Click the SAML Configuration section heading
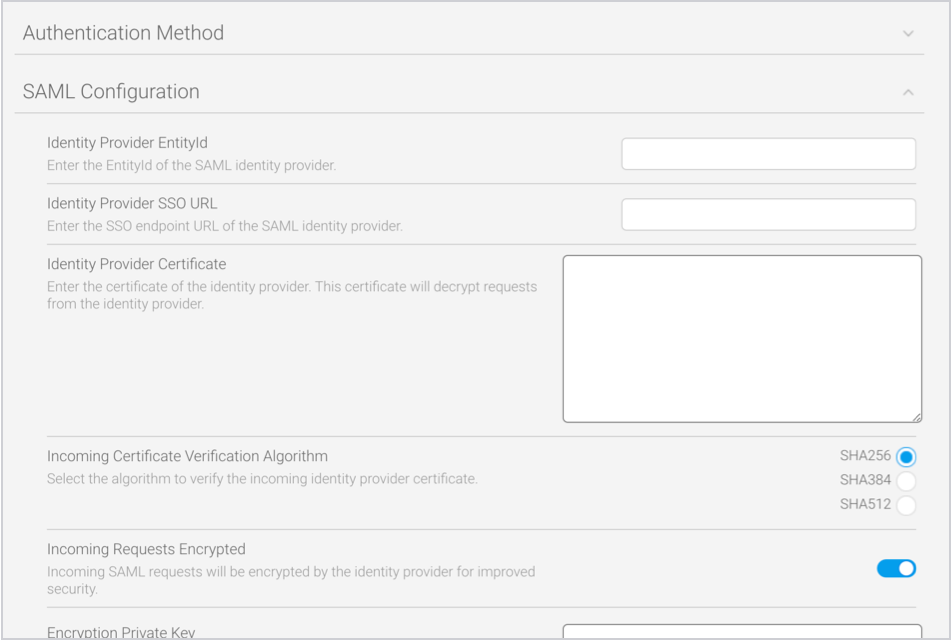The width and height of the screenshot is (952, 640). (x=111, y=92)
